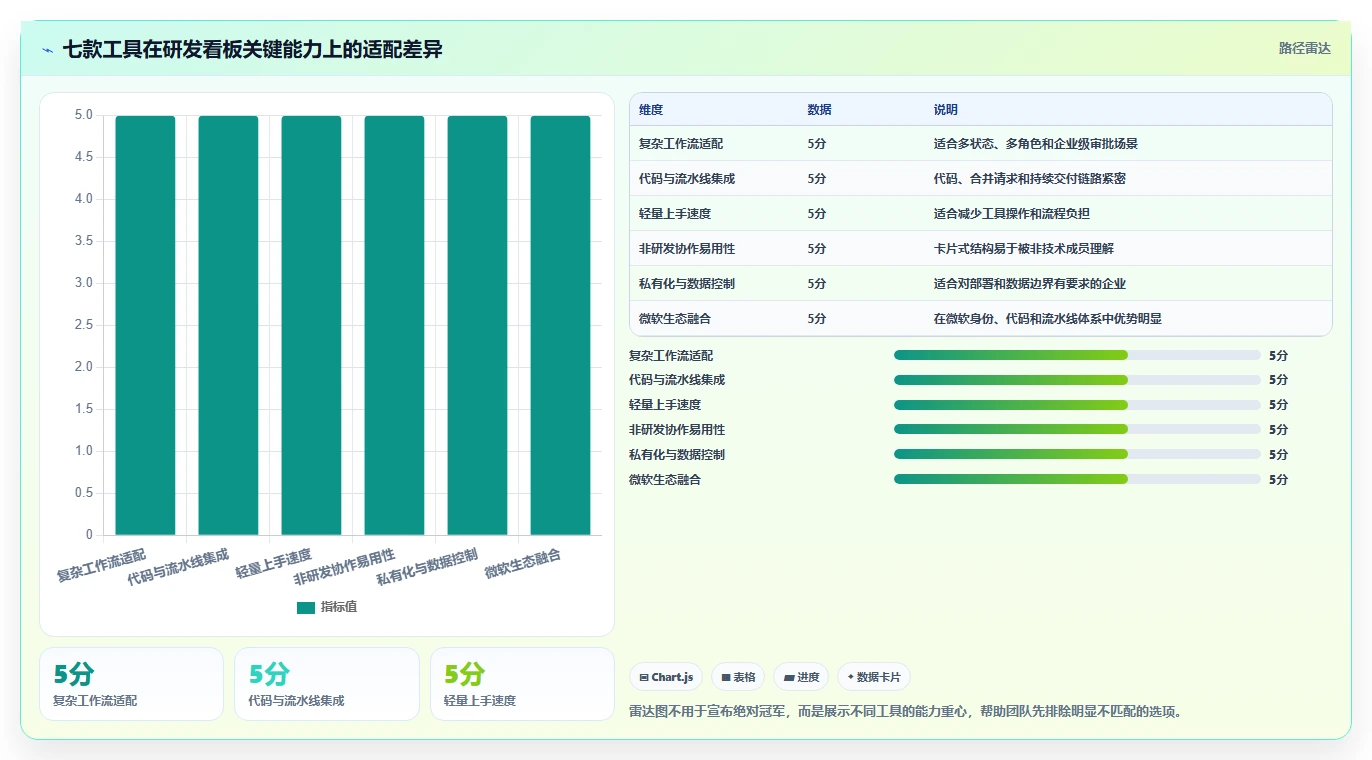Click the 微软生态融合 progress bar
The height and width of the screenshot is (760, 1372).
pyautogui.click(x=1077, y=479)
